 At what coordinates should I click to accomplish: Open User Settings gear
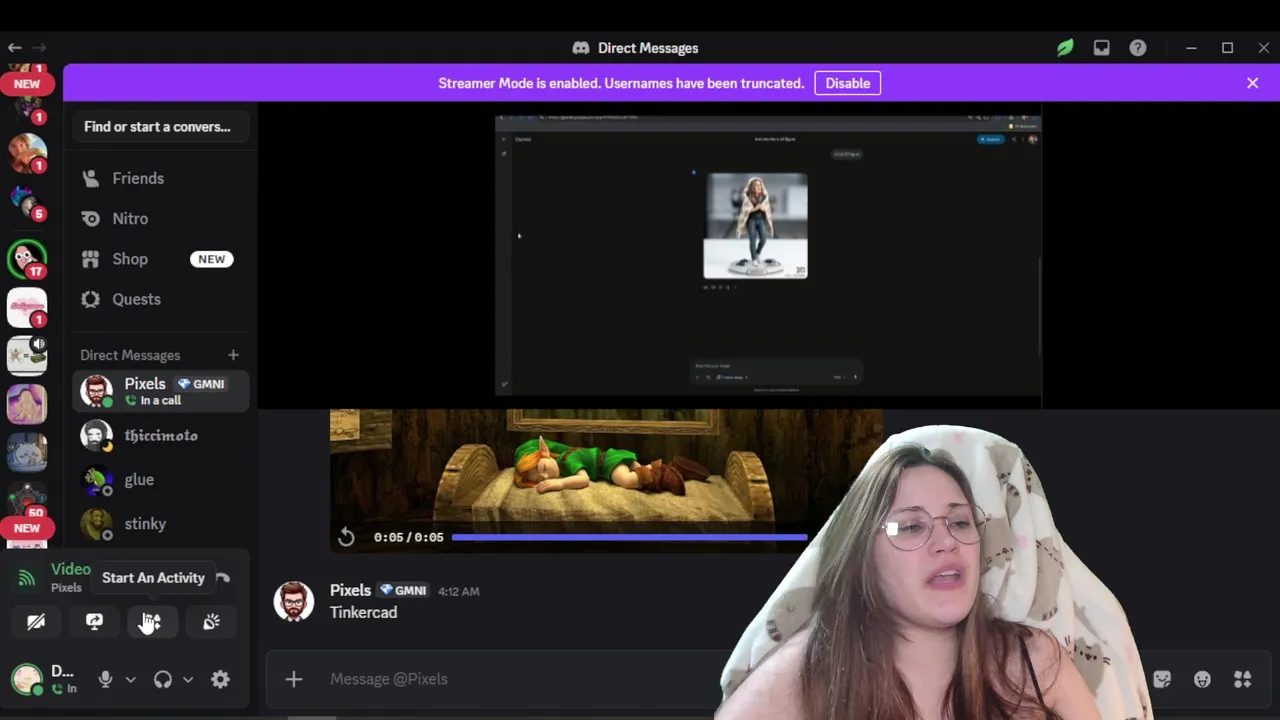coord(220,679)
